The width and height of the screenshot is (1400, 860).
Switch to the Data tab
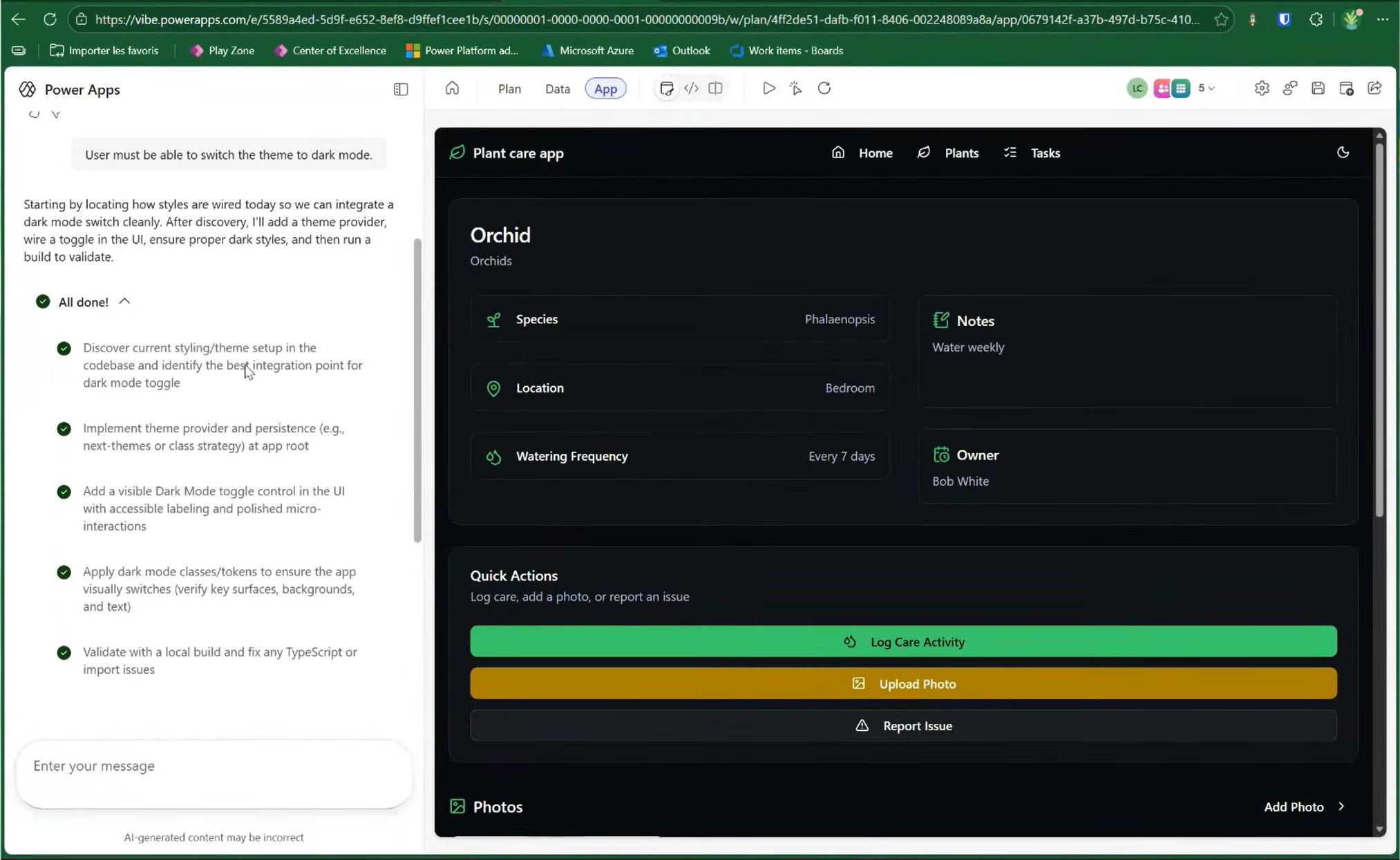pyautogui.click(x=557, y=88)
